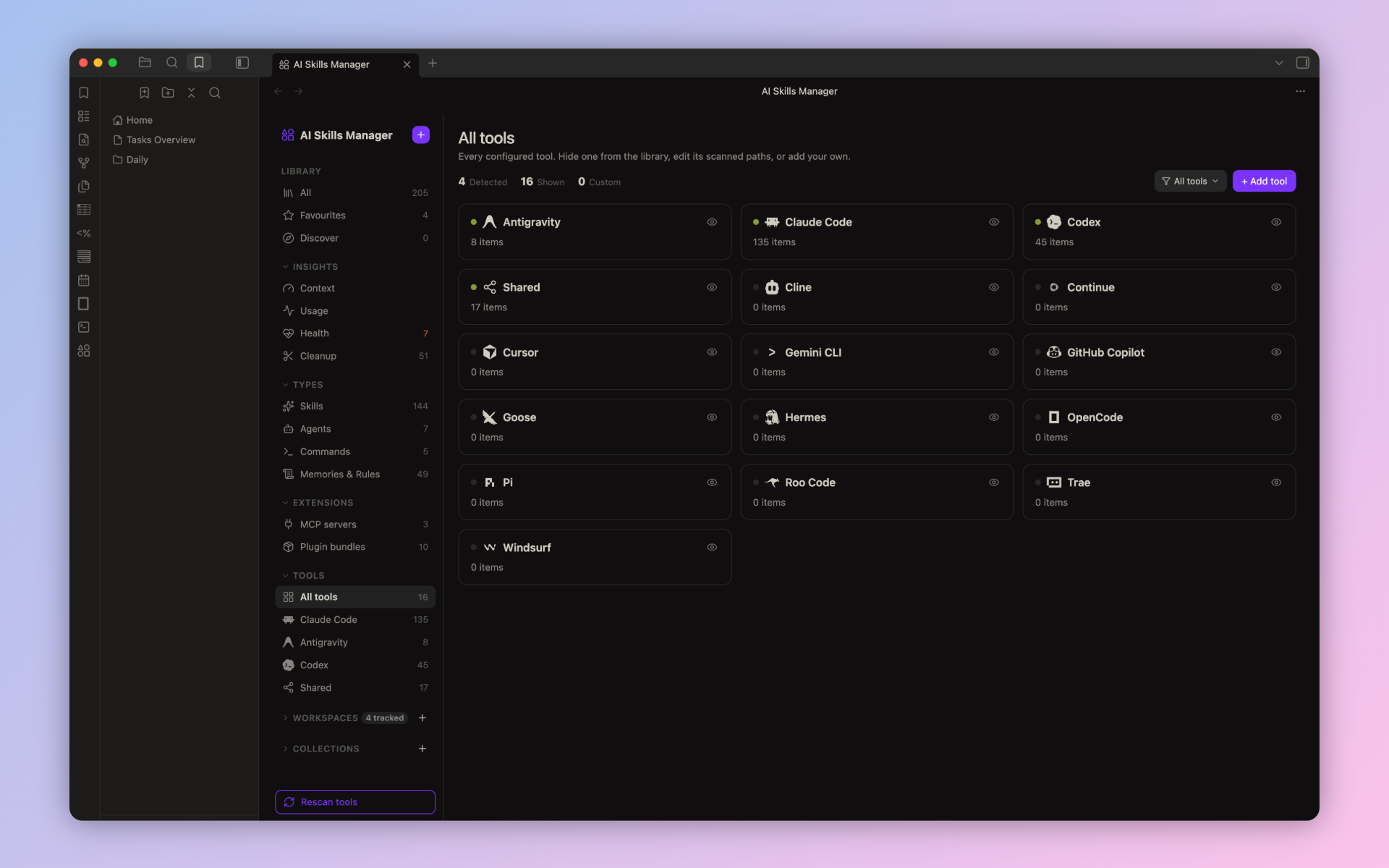The width and height of the screenshot is (1389, 868).
Task: Open the Hermes tool card
Action: (x=877, y=427)
